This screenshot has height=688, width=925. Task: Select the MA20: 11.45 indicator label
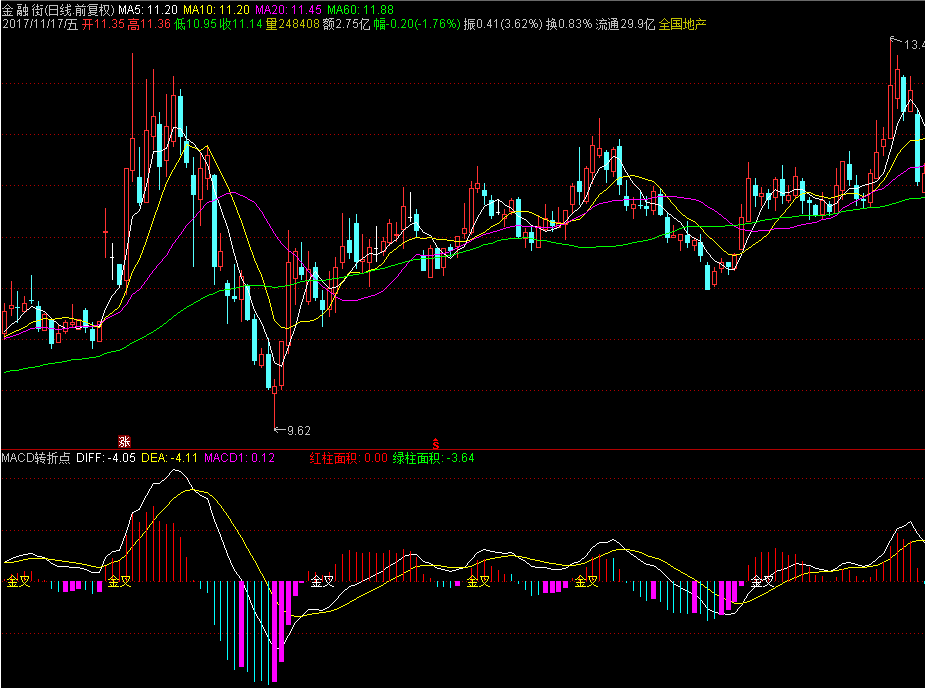coord(288,9)
